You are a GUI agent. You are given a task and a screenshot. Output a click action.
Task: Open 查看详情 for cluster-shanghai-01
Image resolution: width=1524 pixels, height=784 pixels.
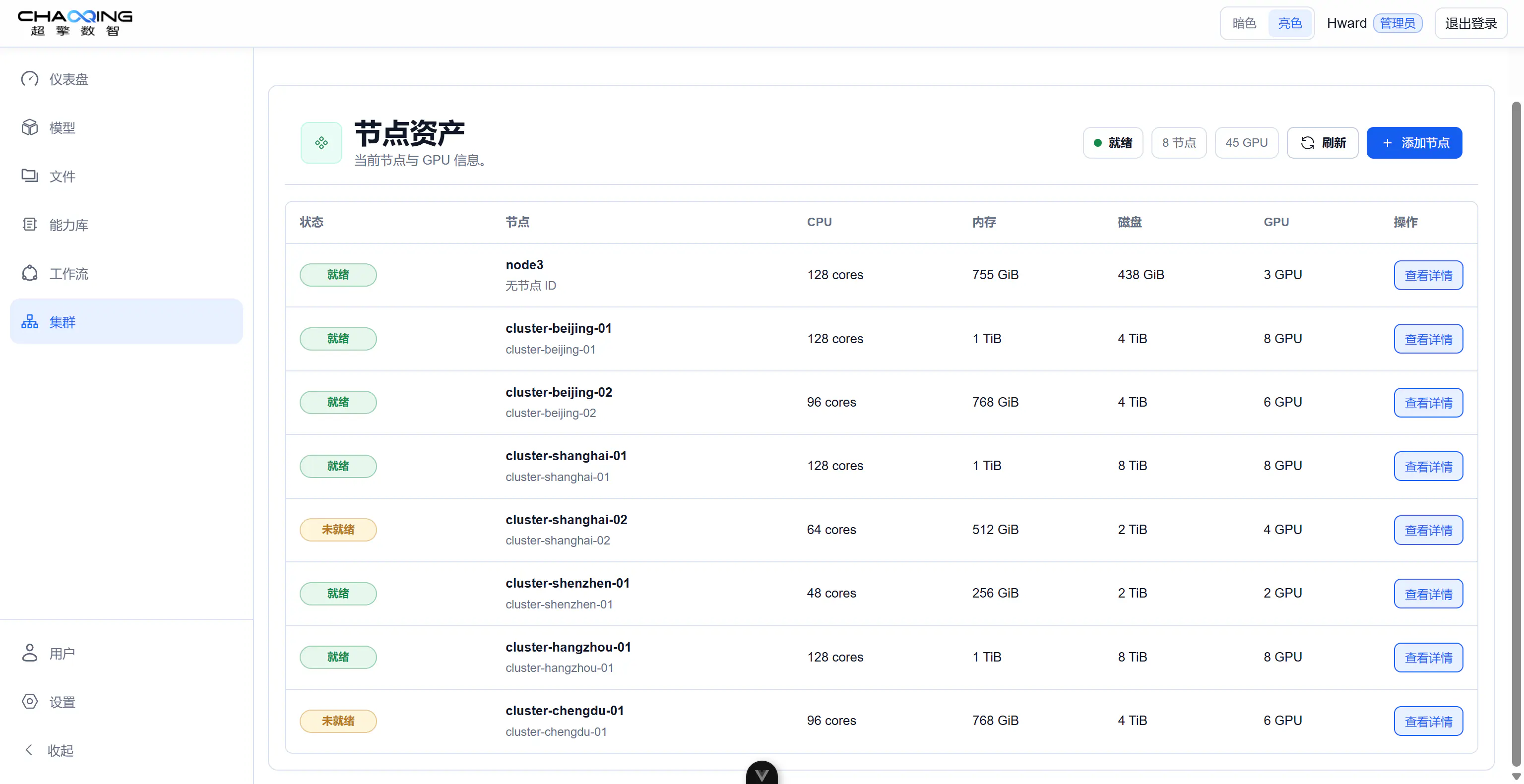click(1428, 467)
